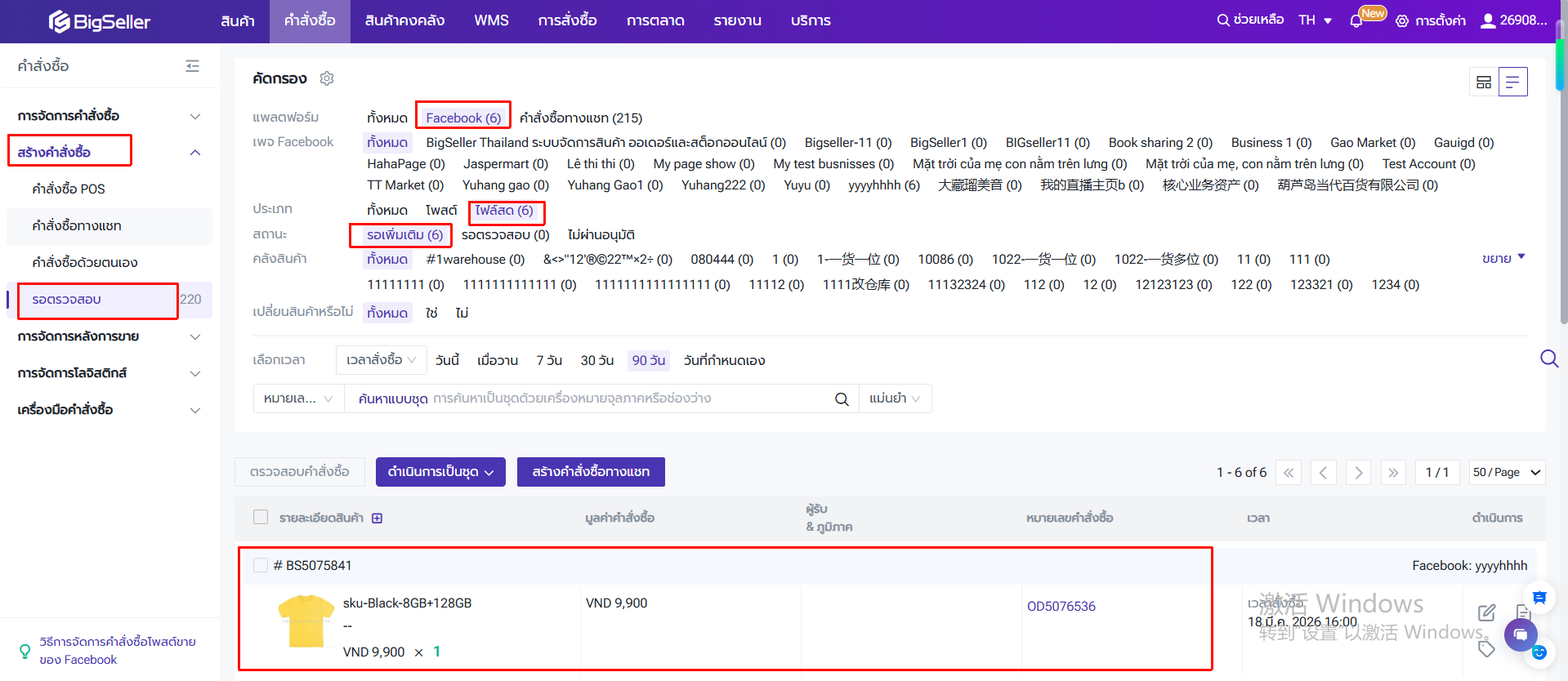Screen dimensions: 1568x681
Task: Open the สินค้าคงคลัง top menu
Action: [404, 21]
